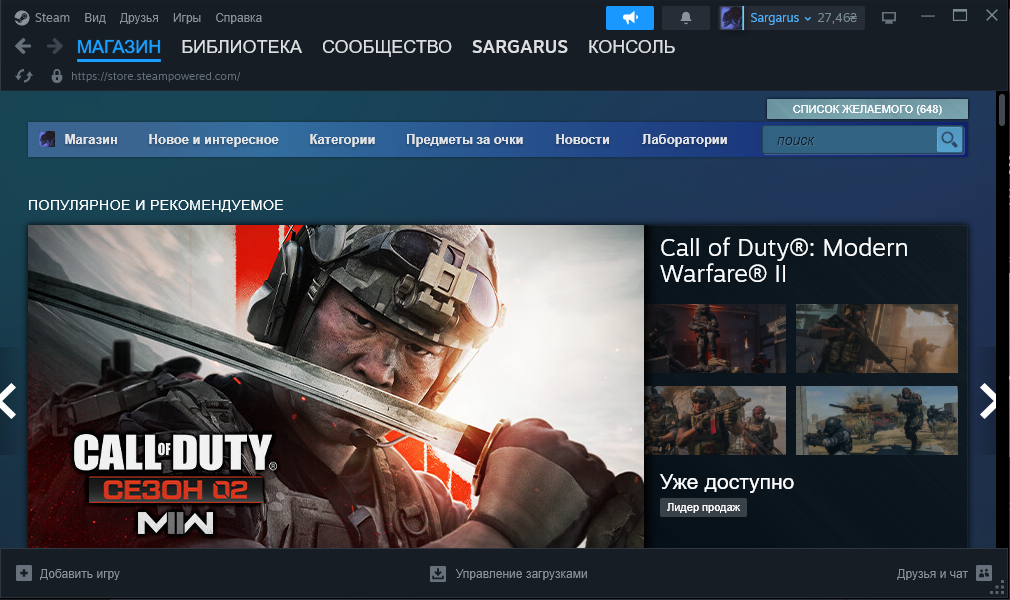Click the plus icon for Добавить игру

pyautogui.click(x=24, y=573)
